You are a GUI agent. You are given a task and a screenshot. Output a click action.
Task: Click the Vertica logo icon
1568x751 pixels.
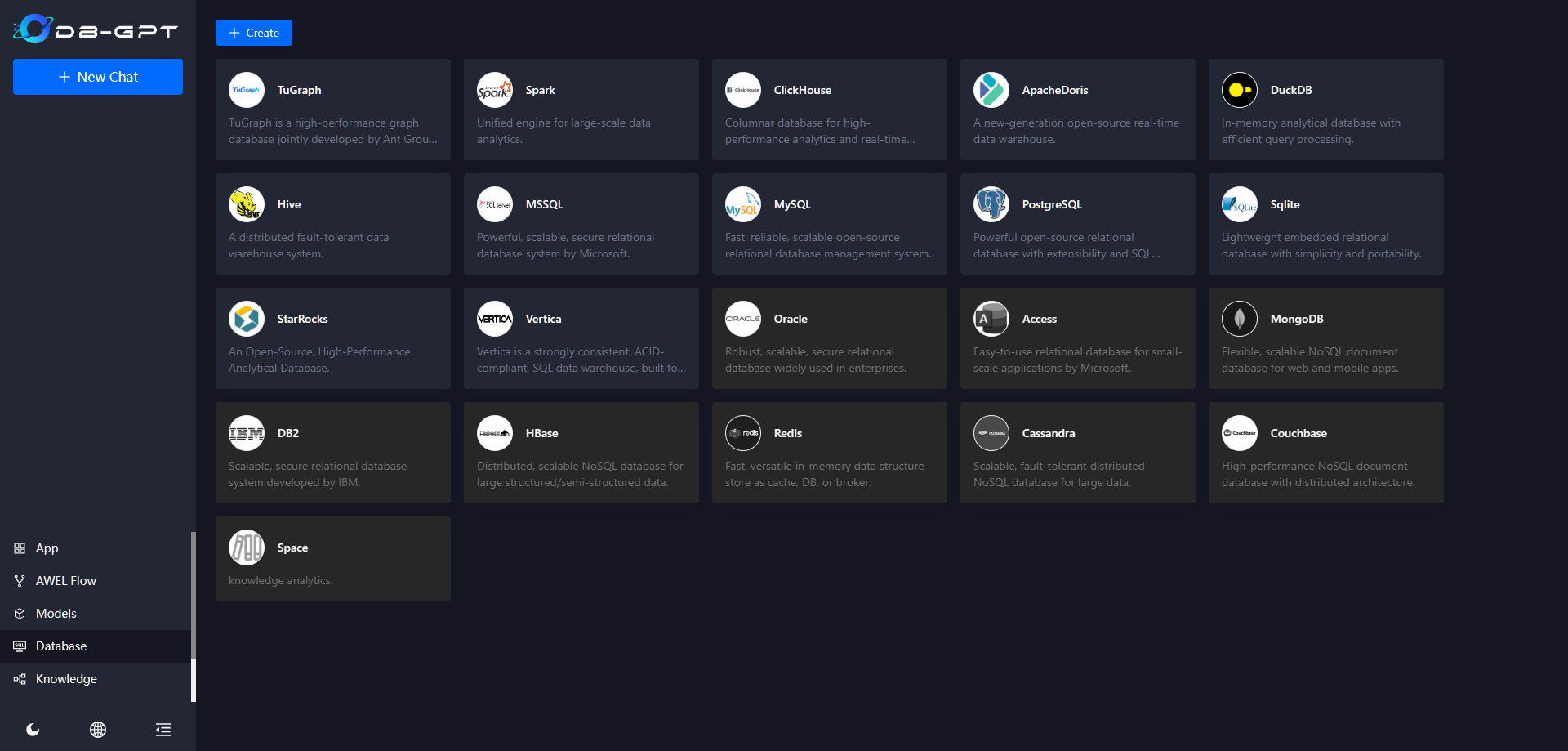pyautogui.click(x=495, y=319)
